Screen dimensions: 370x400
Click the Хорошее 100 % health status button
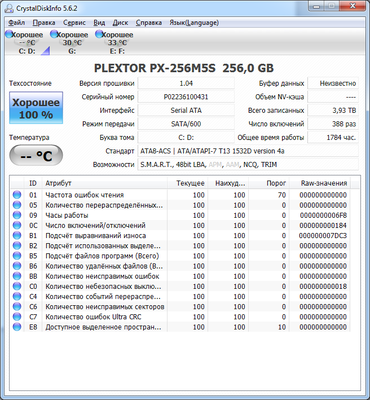click(x=36, y=108)
